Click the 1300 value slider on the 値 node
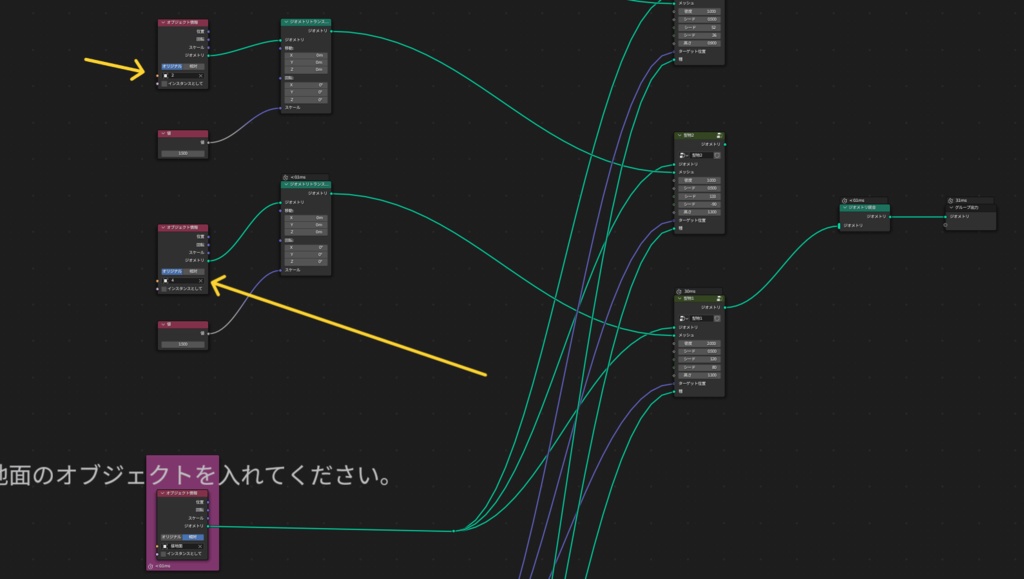1024x579 pixels. pos(183,152)
